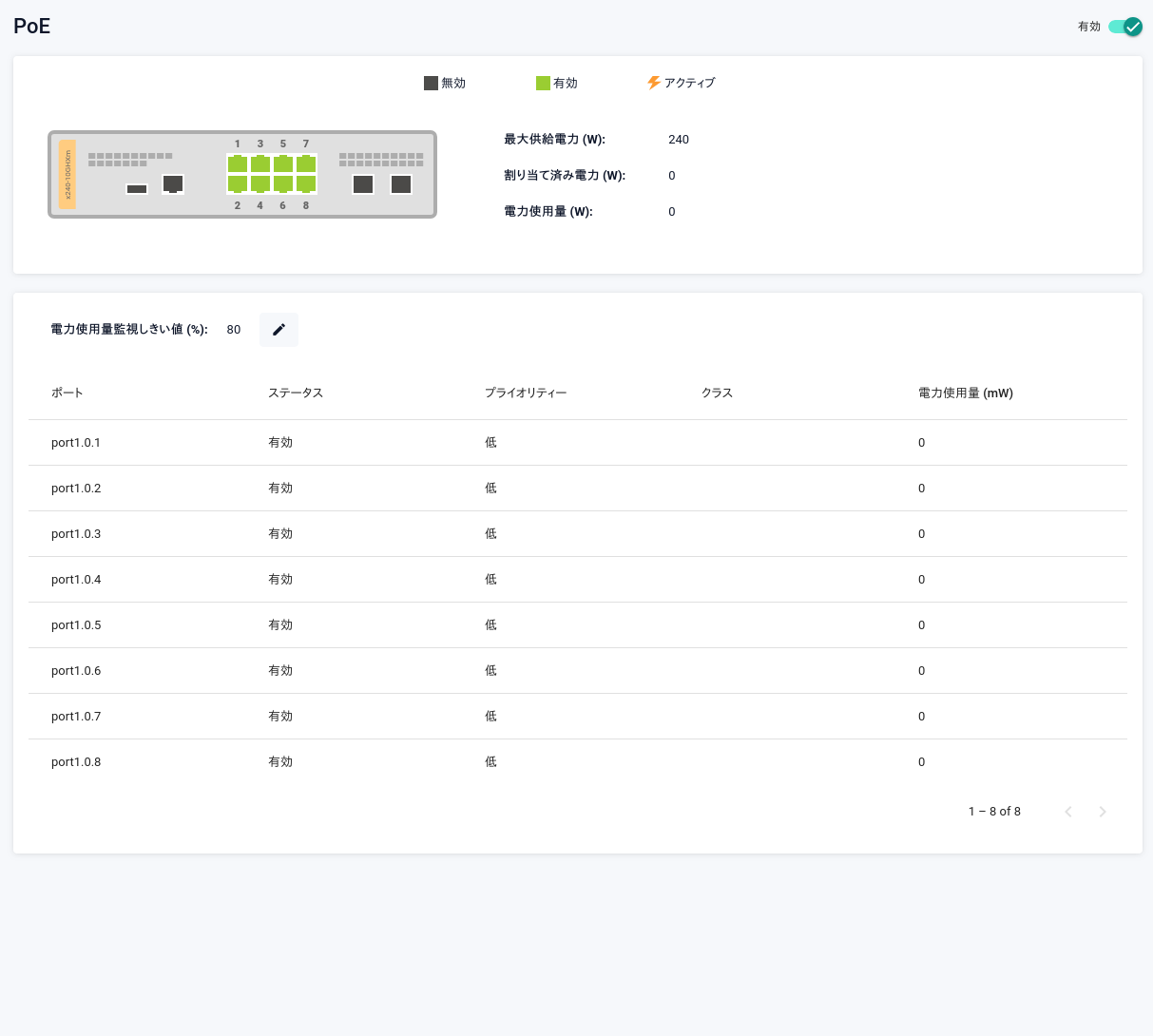Click the 割り当て済み電力 (W) label

point(565,176)
